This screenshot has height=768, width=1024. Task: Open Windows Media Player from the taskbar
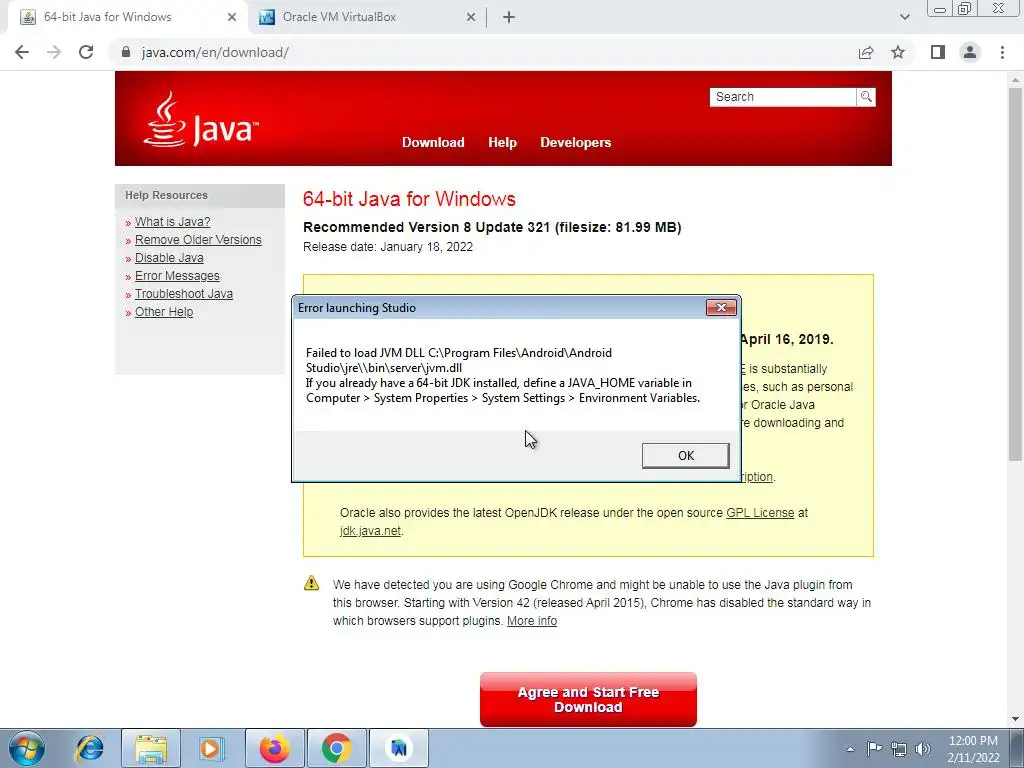coord(210,748)
